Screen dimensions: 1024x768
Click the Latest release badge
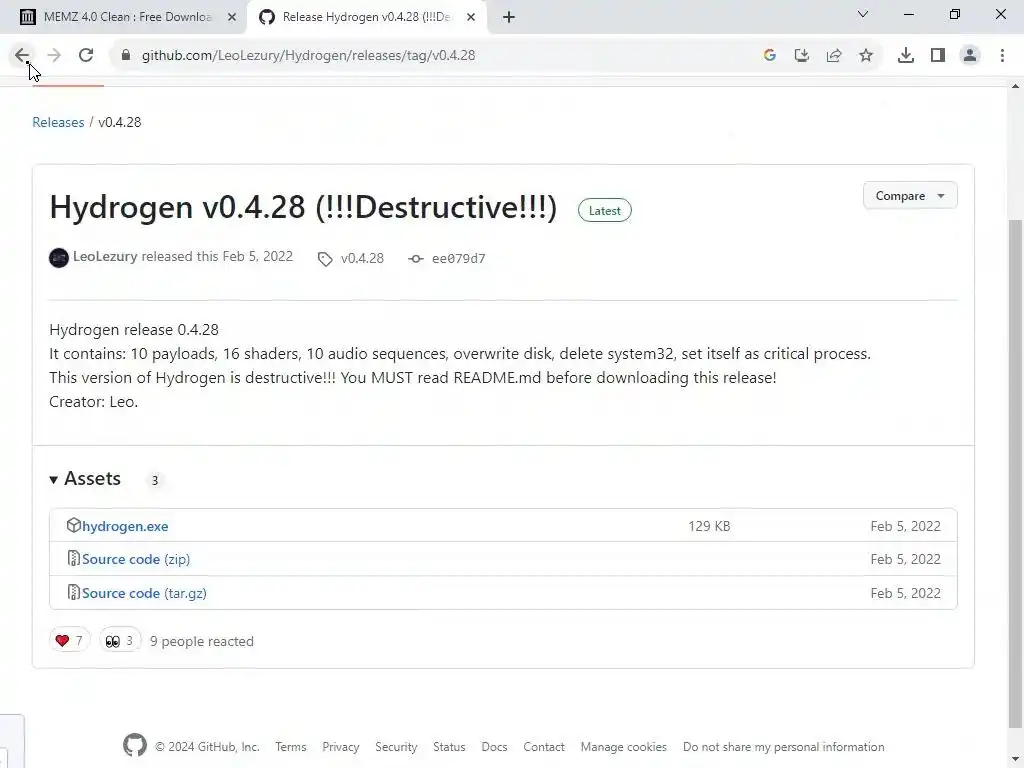click(x=604, y=210)
